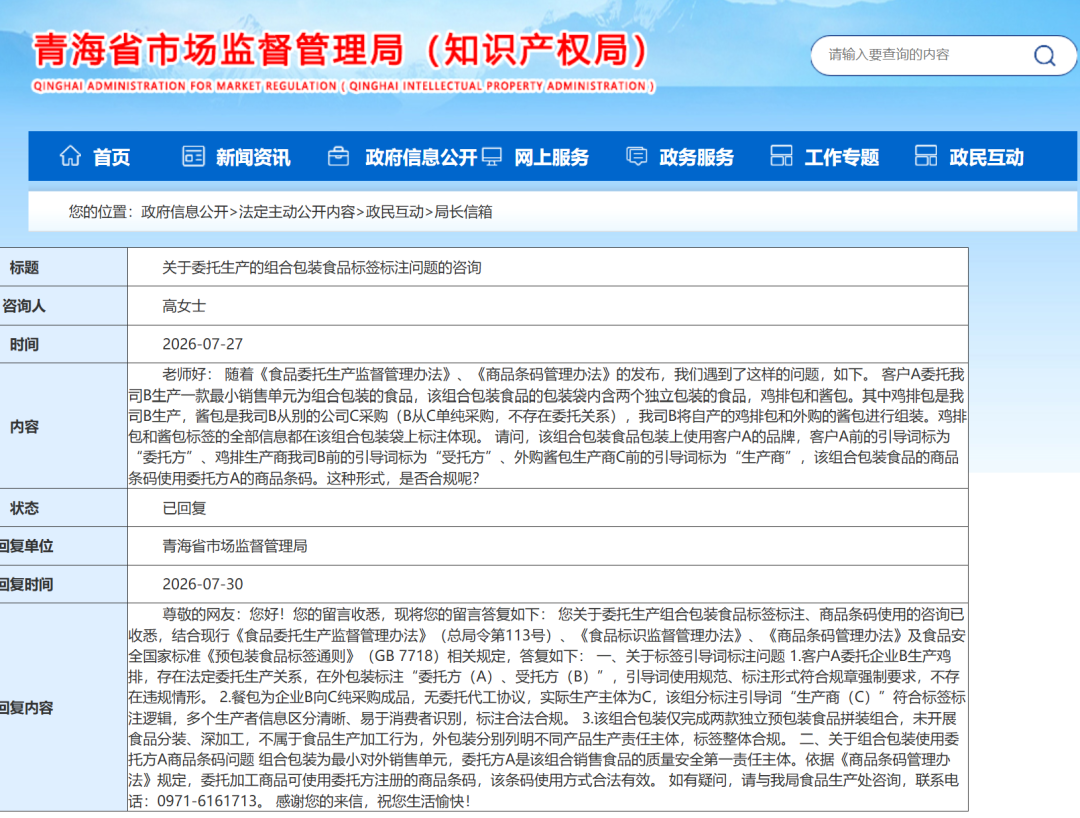The height and width of the screenshot is (818, 1080).
Task: Click the search magnifier icon
Action: [x=1044, y=55]
